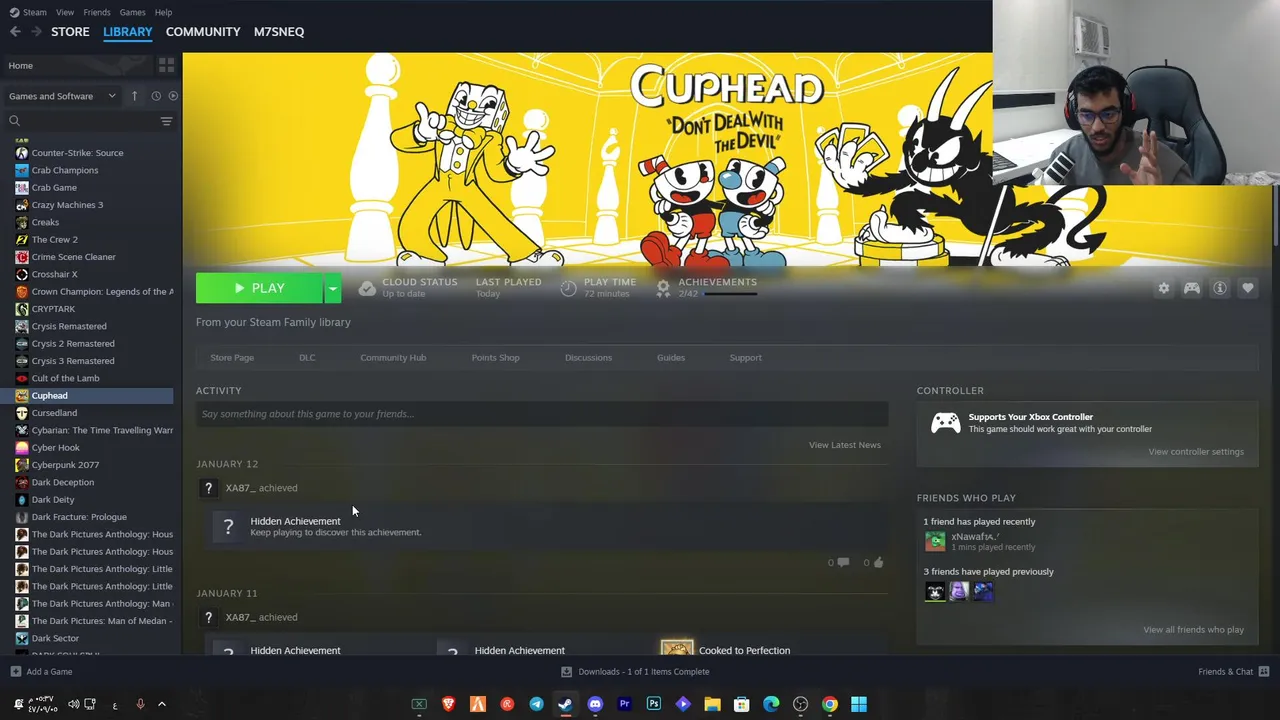Click the main content vertical scrollbar
1280x720 pixels.
click(x=1275, y=215)
